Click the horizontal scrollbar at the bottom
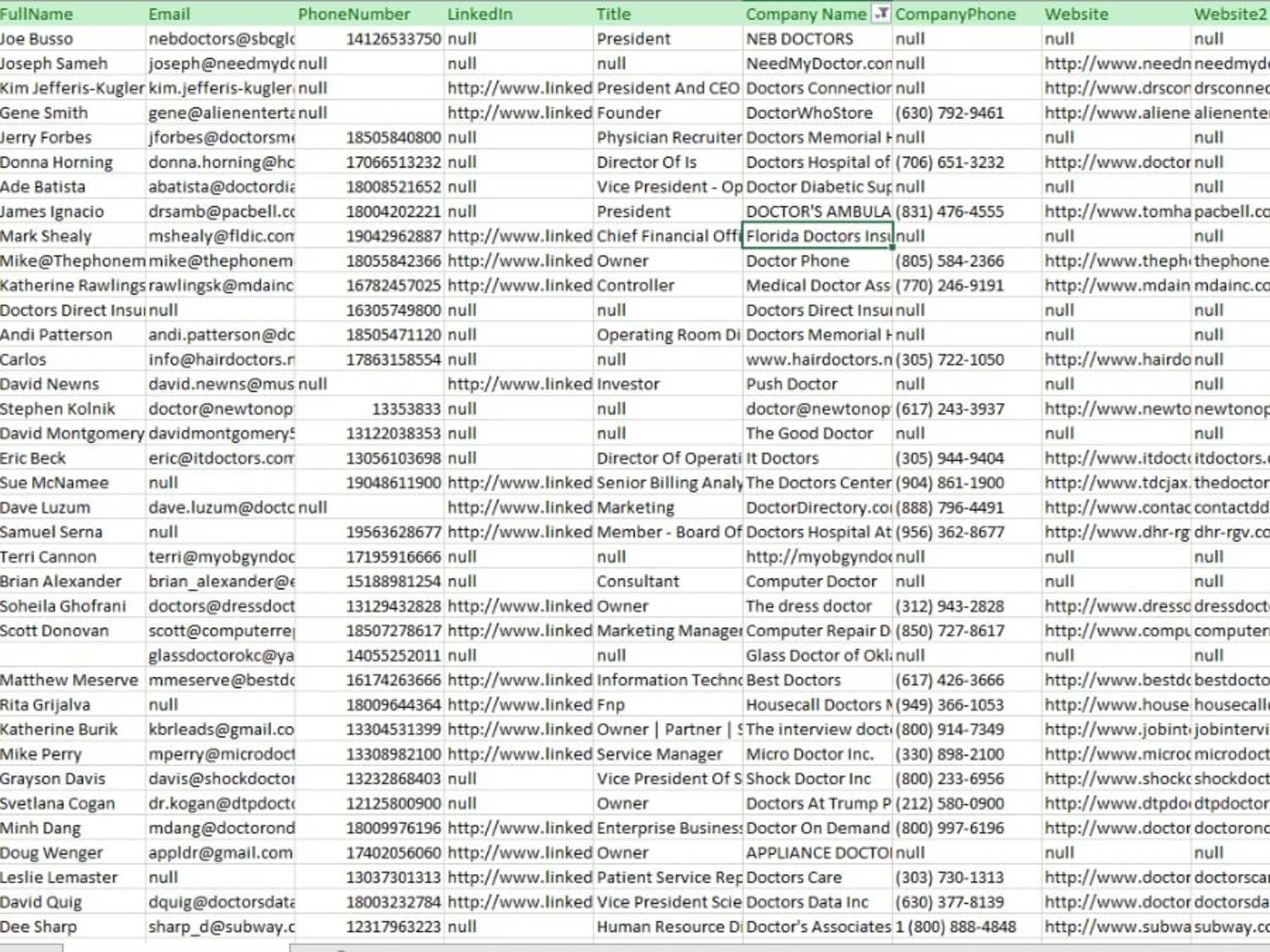Screen dimensions: 1270x952 [779, 948]
